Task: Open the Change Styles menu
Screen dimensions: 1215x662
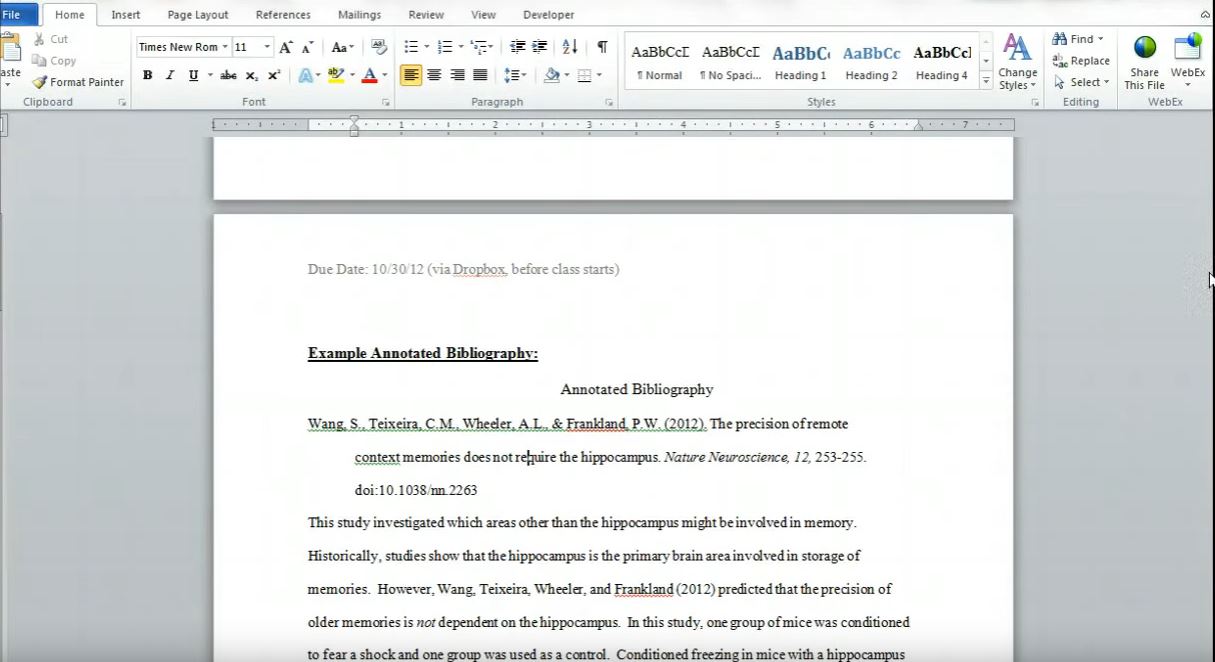Action: pos(1018,62)
